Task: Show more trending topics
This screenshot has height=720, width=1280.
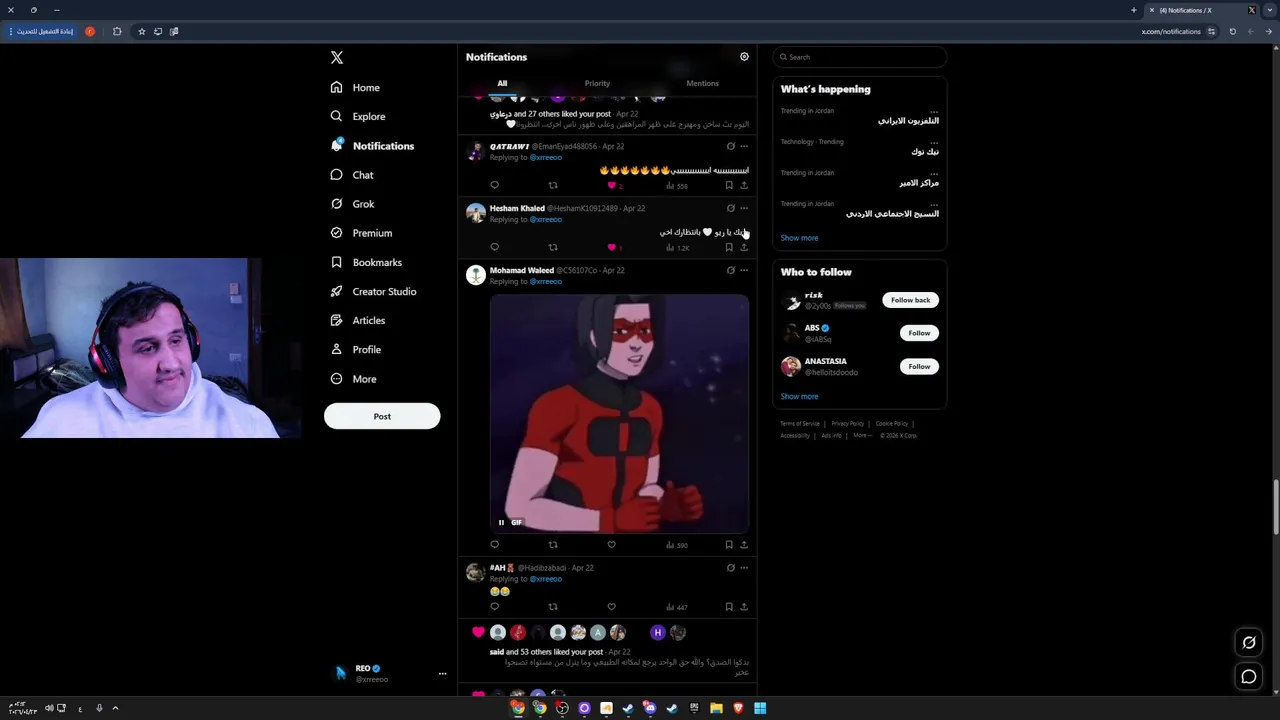Action: tap(799, 238)
